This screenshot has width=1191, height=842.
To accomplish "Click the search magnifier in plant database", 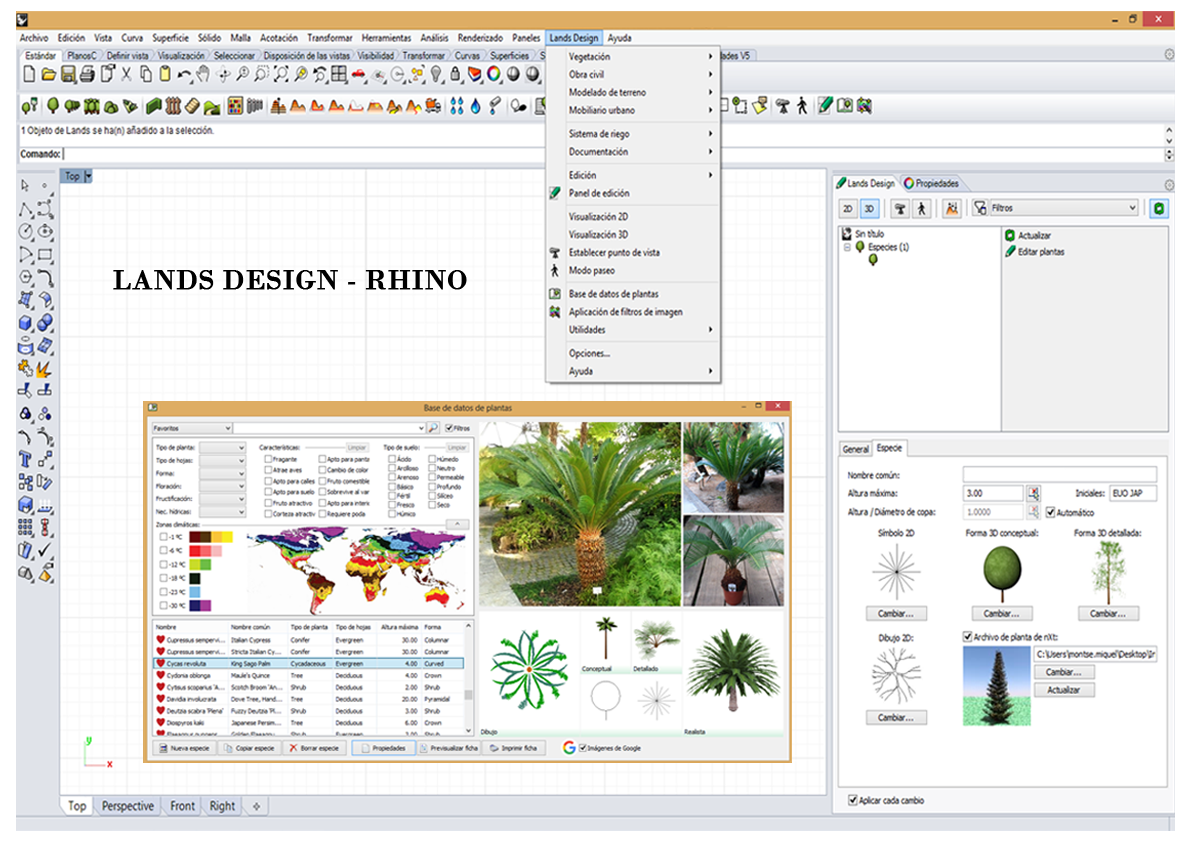I will pyautogui.click(x=433, y=428).
